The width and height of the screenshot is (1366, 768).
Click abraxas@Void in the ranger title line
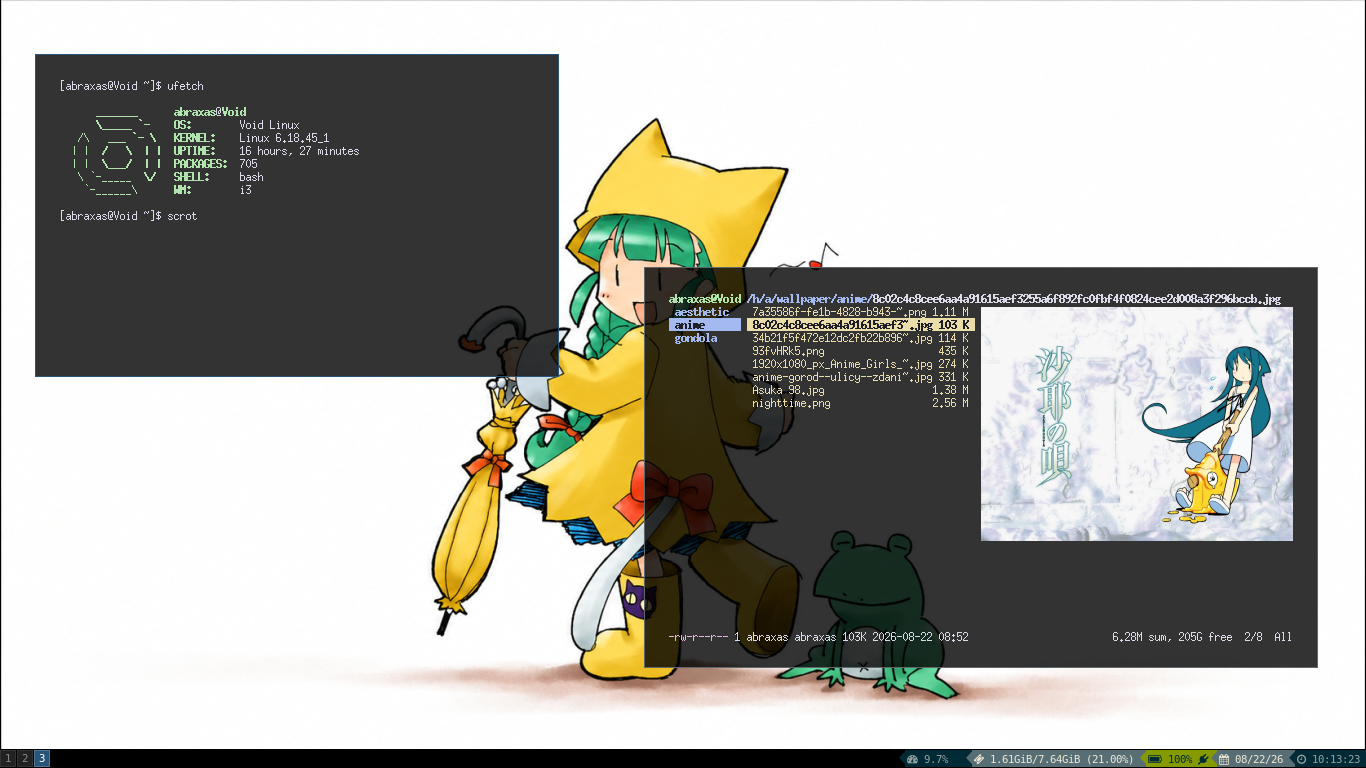[705, 299]
